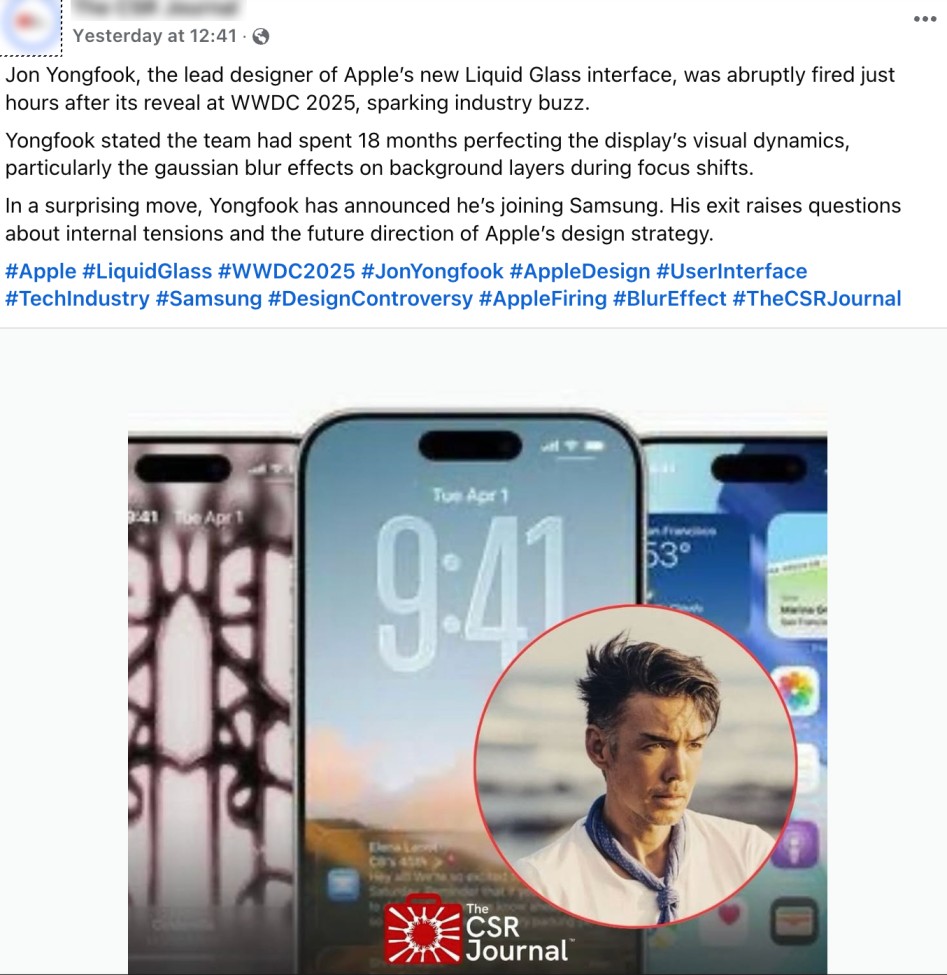Open the #AppleDesign hashtag
The height and width of the screenshot is (975, 947).
[x=580, y=271]
